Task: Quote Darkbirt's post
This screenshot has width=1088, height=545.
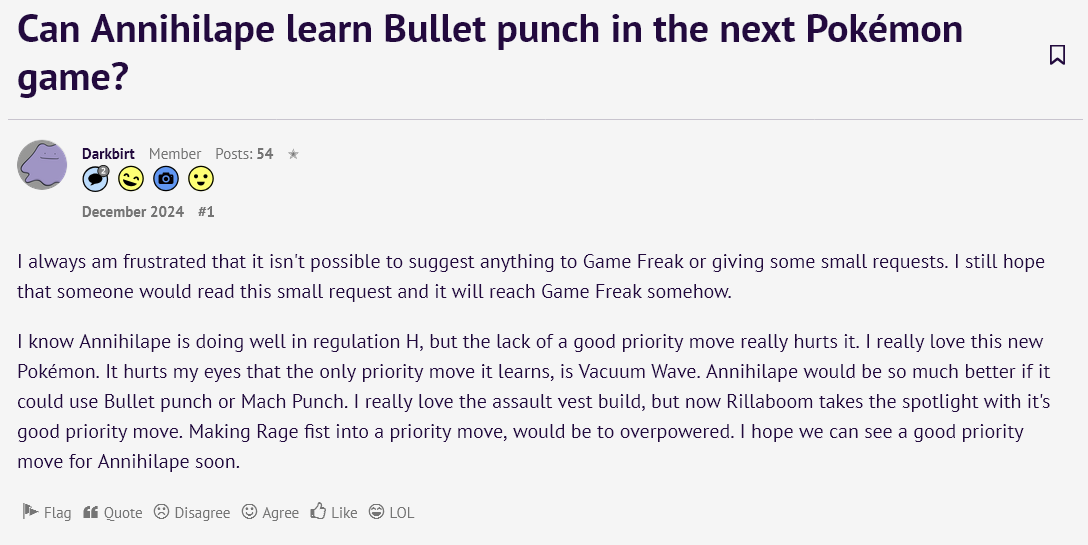Action: point(112,512)
